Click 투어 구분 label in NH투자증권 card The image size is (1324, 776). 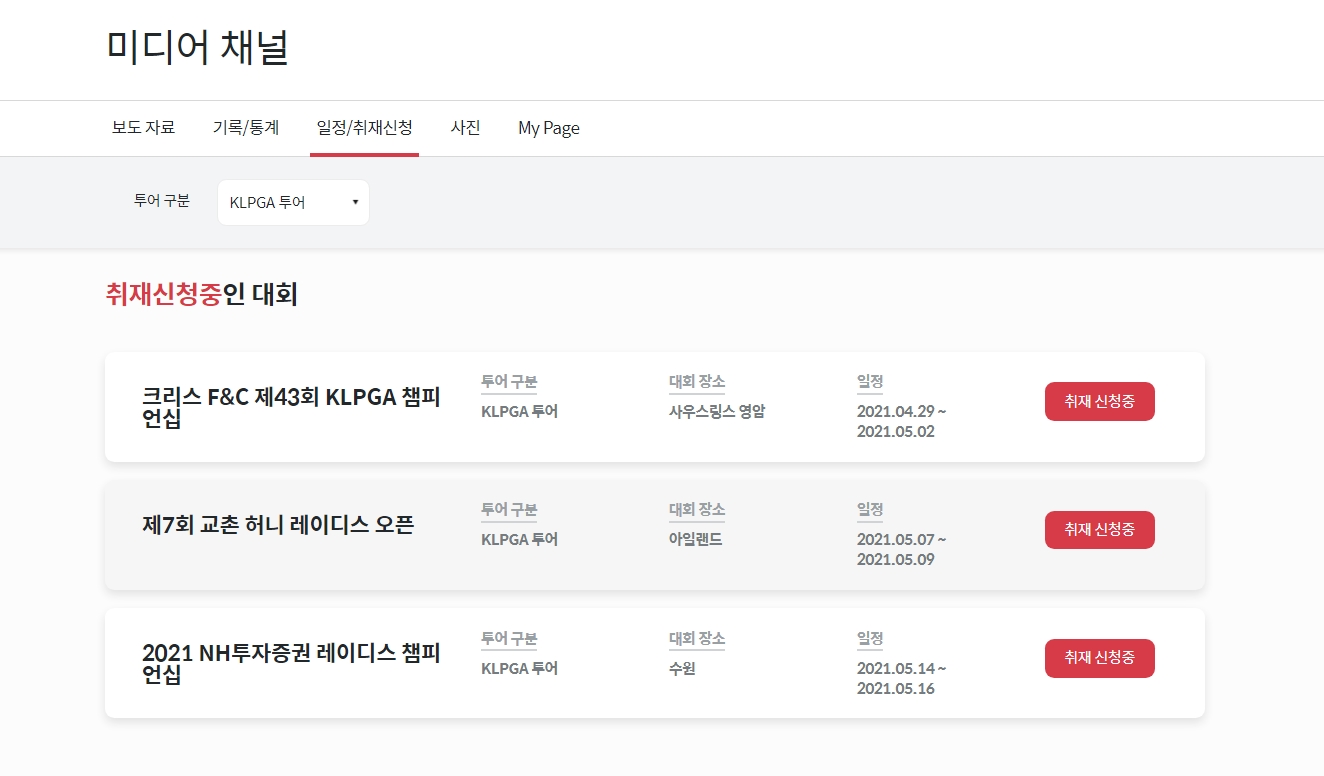coord(509,639)
